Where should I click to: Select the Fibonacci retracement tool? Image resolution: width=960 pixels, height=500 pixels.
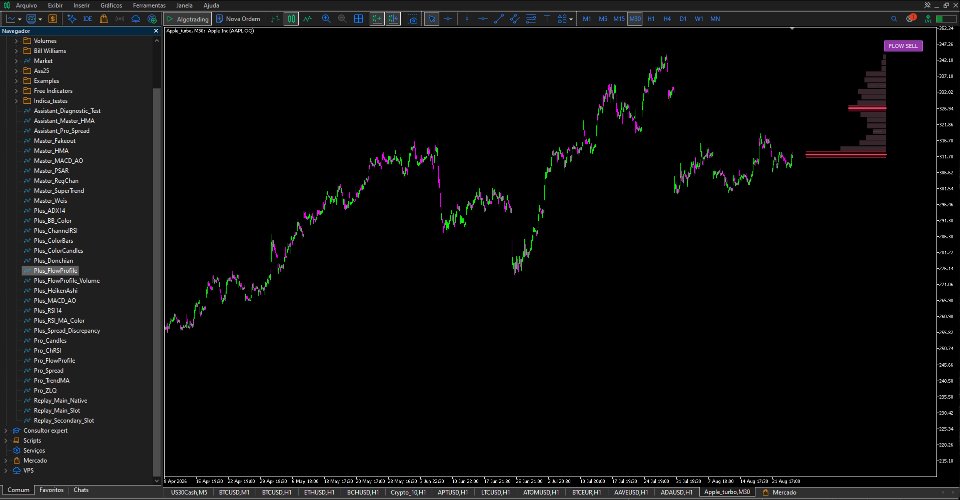pos(531,19)
